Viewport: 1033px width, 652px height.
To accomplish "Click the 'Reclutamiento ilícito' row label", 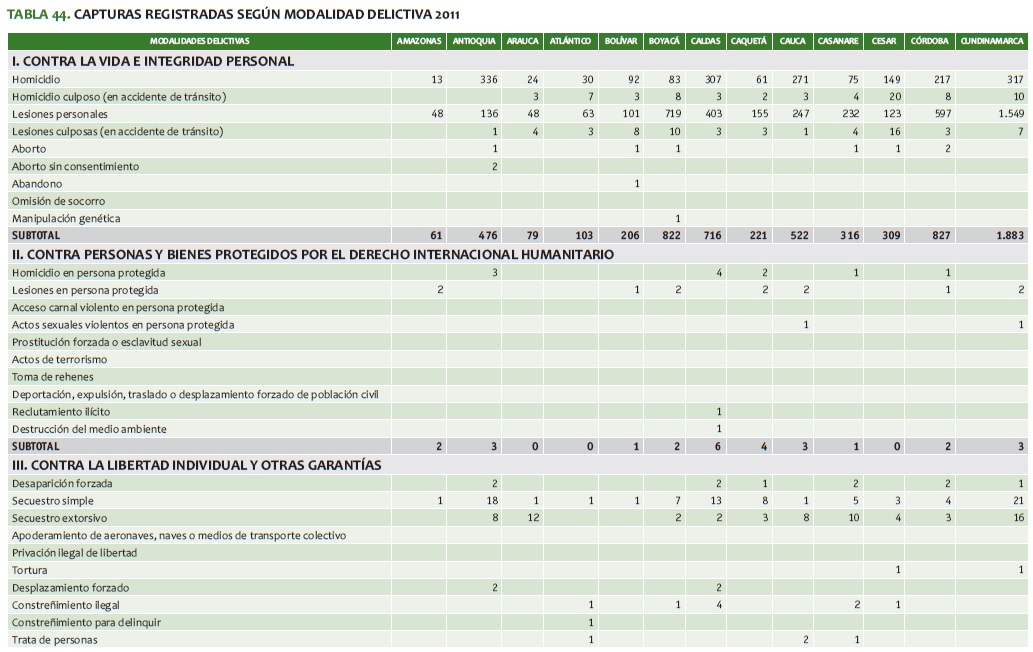I will click(x=61, y=411).
